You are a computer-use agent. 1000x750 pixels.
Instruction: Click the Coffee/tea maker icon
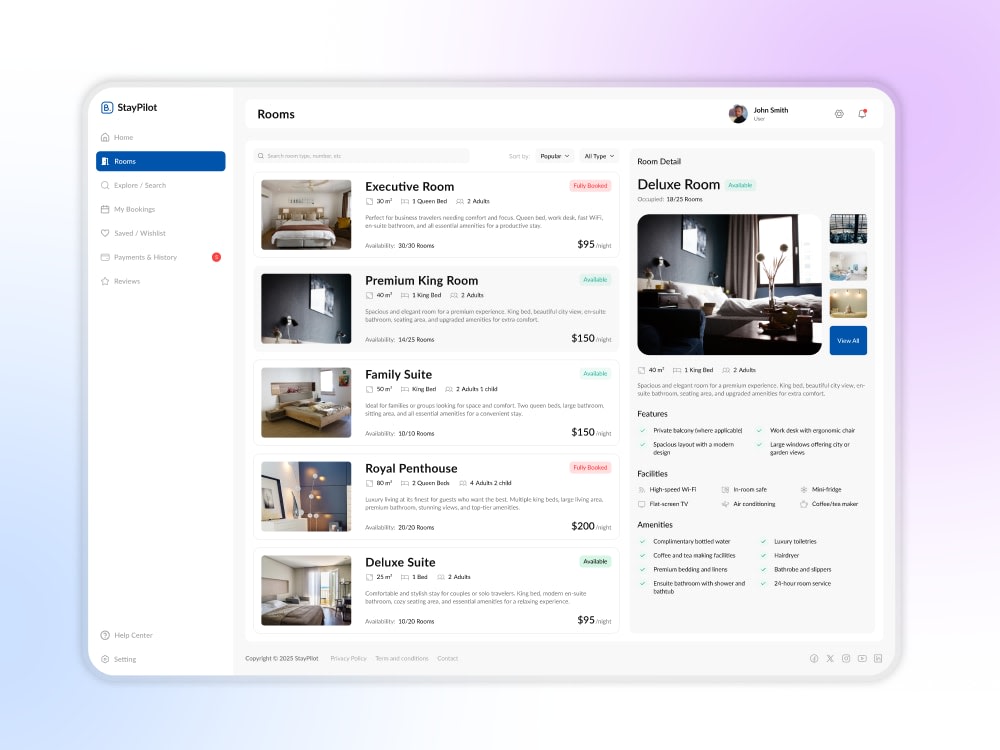(x=804, y=504)
